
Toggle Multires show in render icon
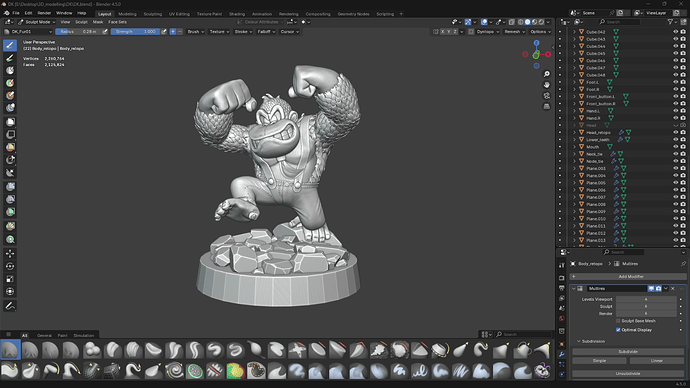[x=658, y=289]
